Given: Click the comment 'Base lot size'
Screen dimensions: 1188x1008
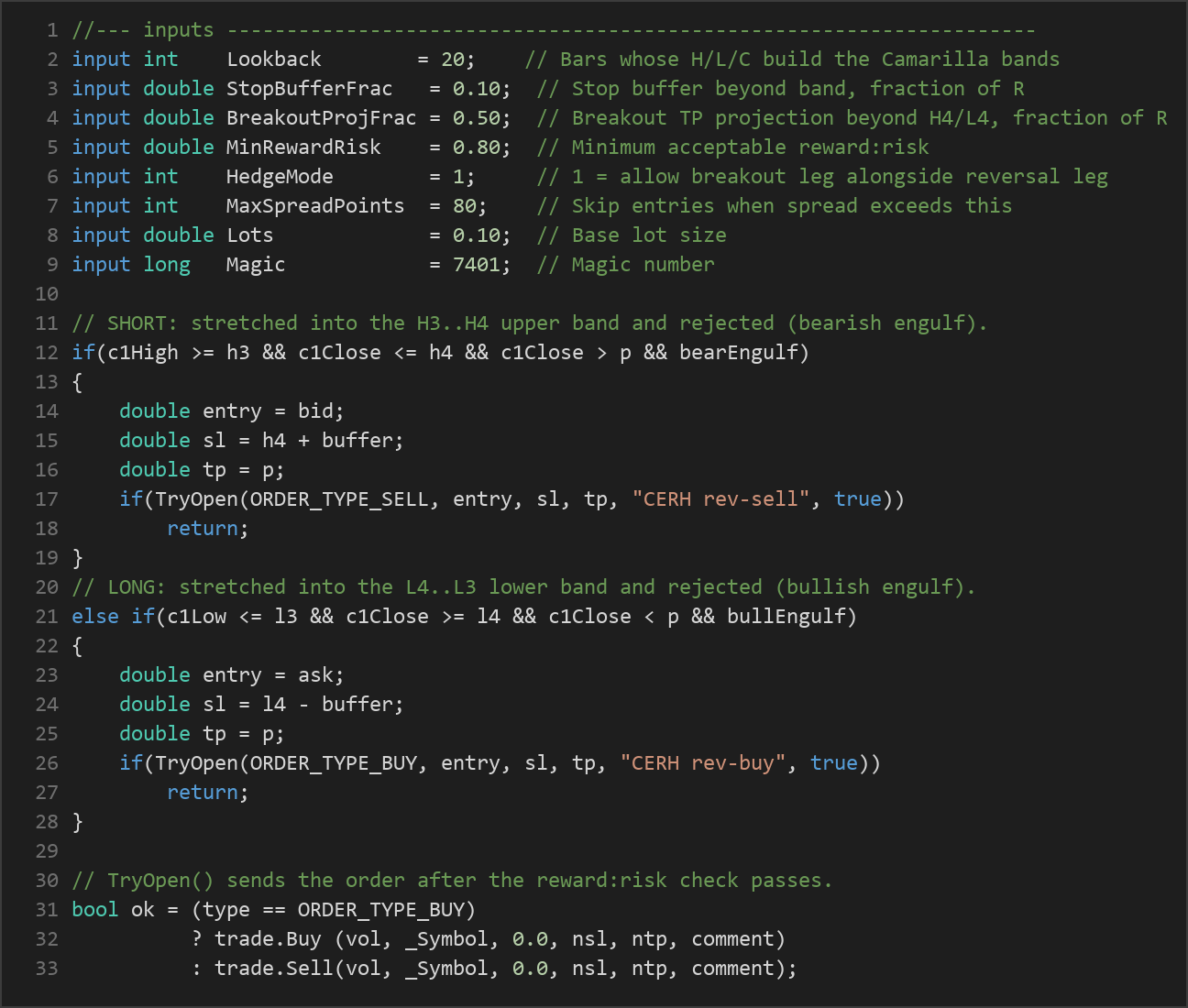Looking at the screenshot, I should pos(632,236).
